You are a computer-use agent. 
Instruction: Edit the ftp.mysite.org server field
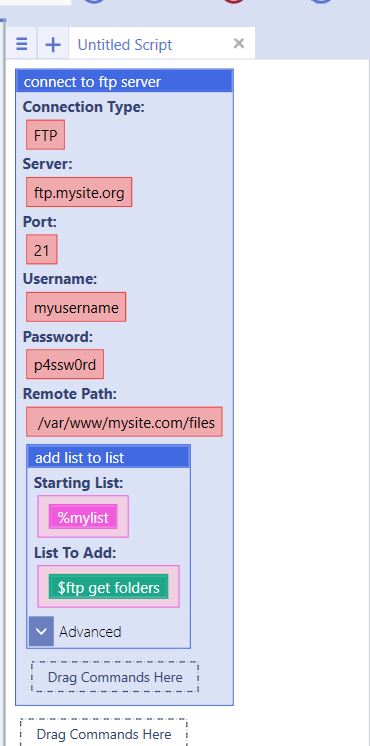tap(79, 192)
